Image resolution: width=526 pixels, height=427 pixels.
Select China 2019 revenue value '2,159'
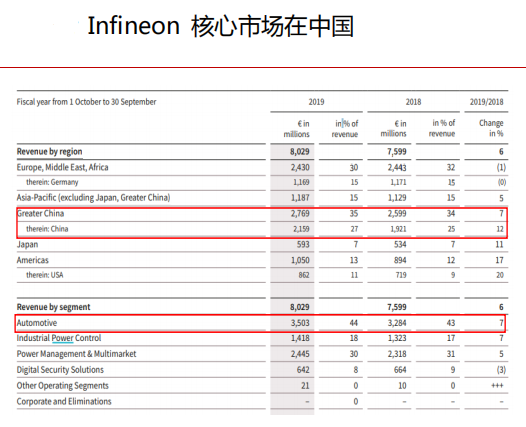pyautogui.click(x=301, y=229)
